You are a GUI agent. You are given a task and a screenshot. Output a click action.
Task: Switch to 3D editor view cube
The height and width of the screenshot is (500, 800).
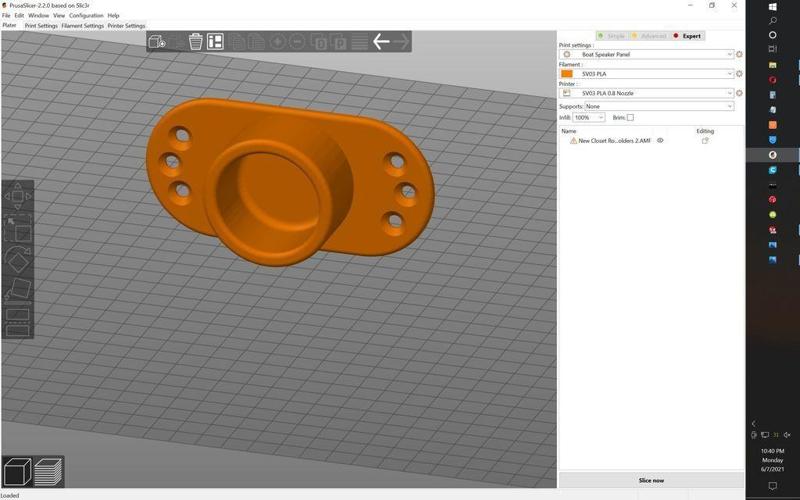click(x=17, y=471)
